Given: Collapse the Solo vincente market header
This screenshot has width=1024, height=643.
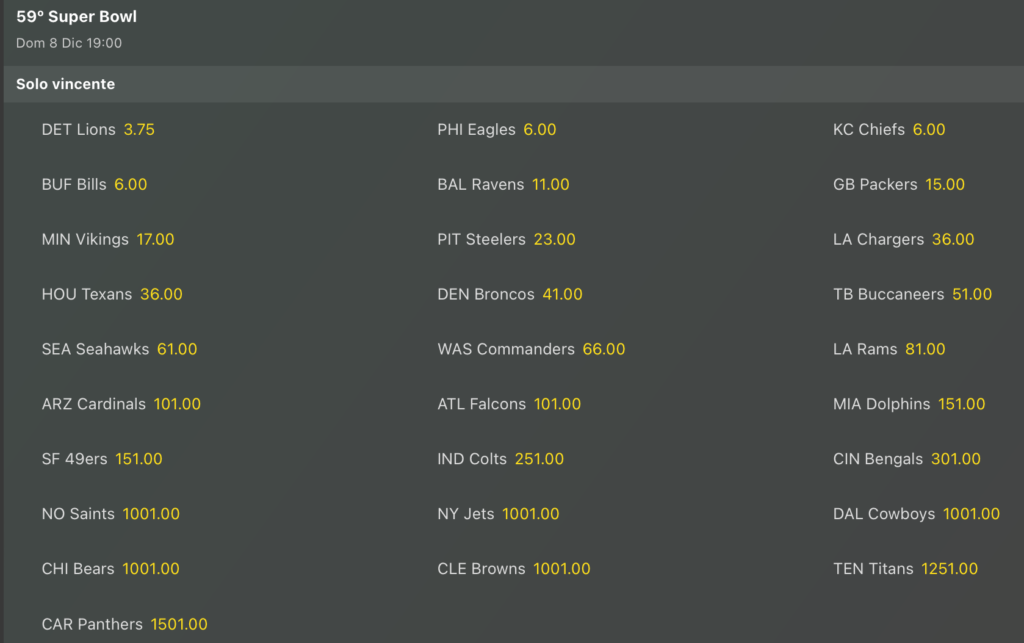Looking at the screenshot, I should 66,85.
